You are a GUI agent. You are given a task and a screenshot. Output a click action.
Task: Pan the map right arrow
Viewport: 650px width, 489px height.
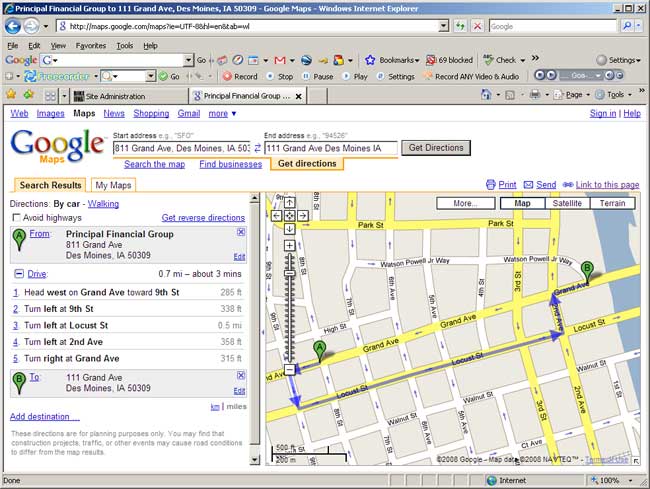point(303,215)
